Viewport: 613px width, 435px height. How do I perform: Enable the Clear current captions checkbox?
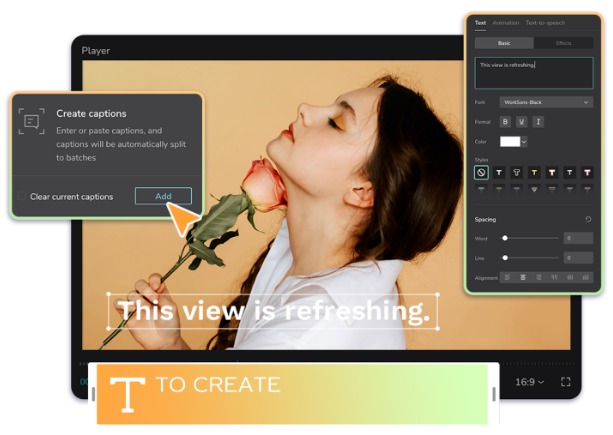tap(22, 196)
